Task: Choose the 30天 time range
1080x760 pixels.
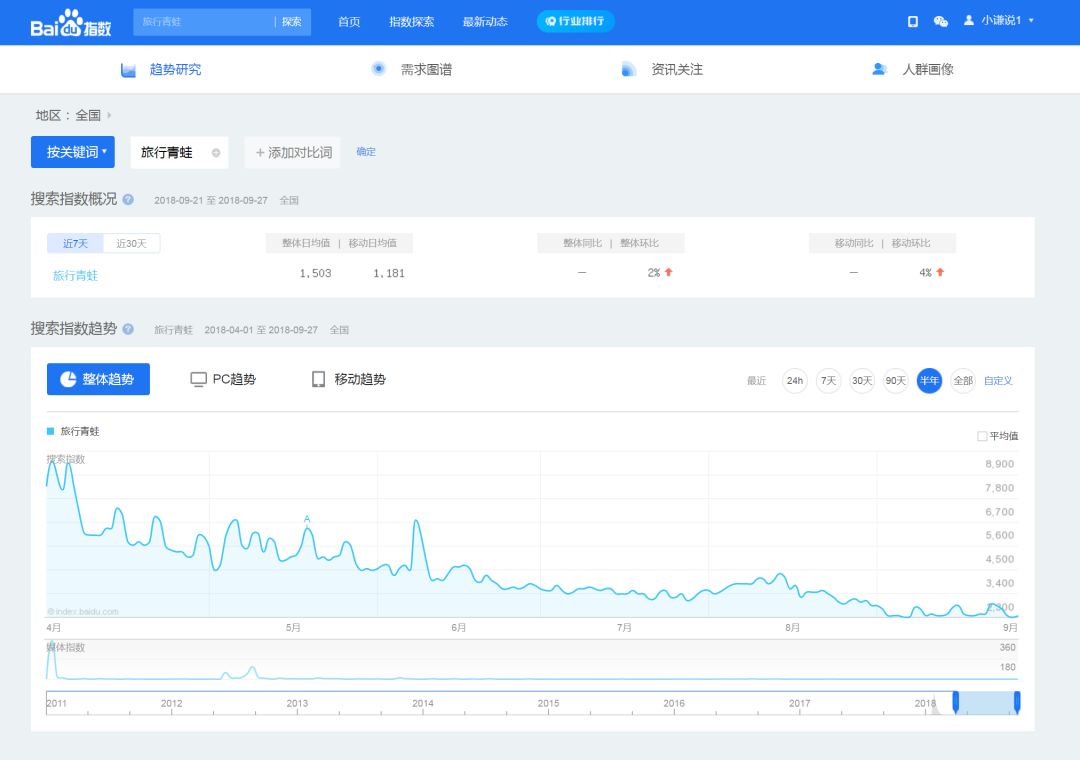Action: [862, 380]
